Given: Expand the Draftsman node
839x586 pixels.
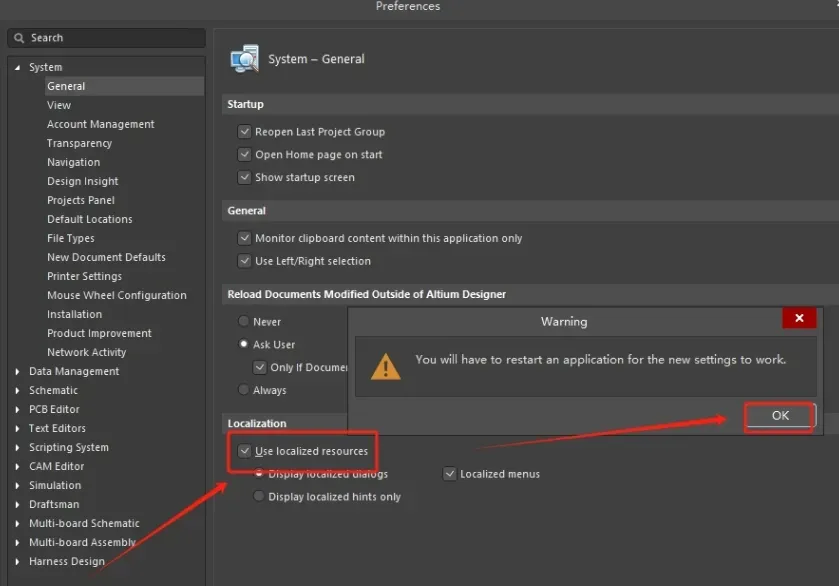Looking at the screenshot, I should pyautogui.click(x=17, y=505).
